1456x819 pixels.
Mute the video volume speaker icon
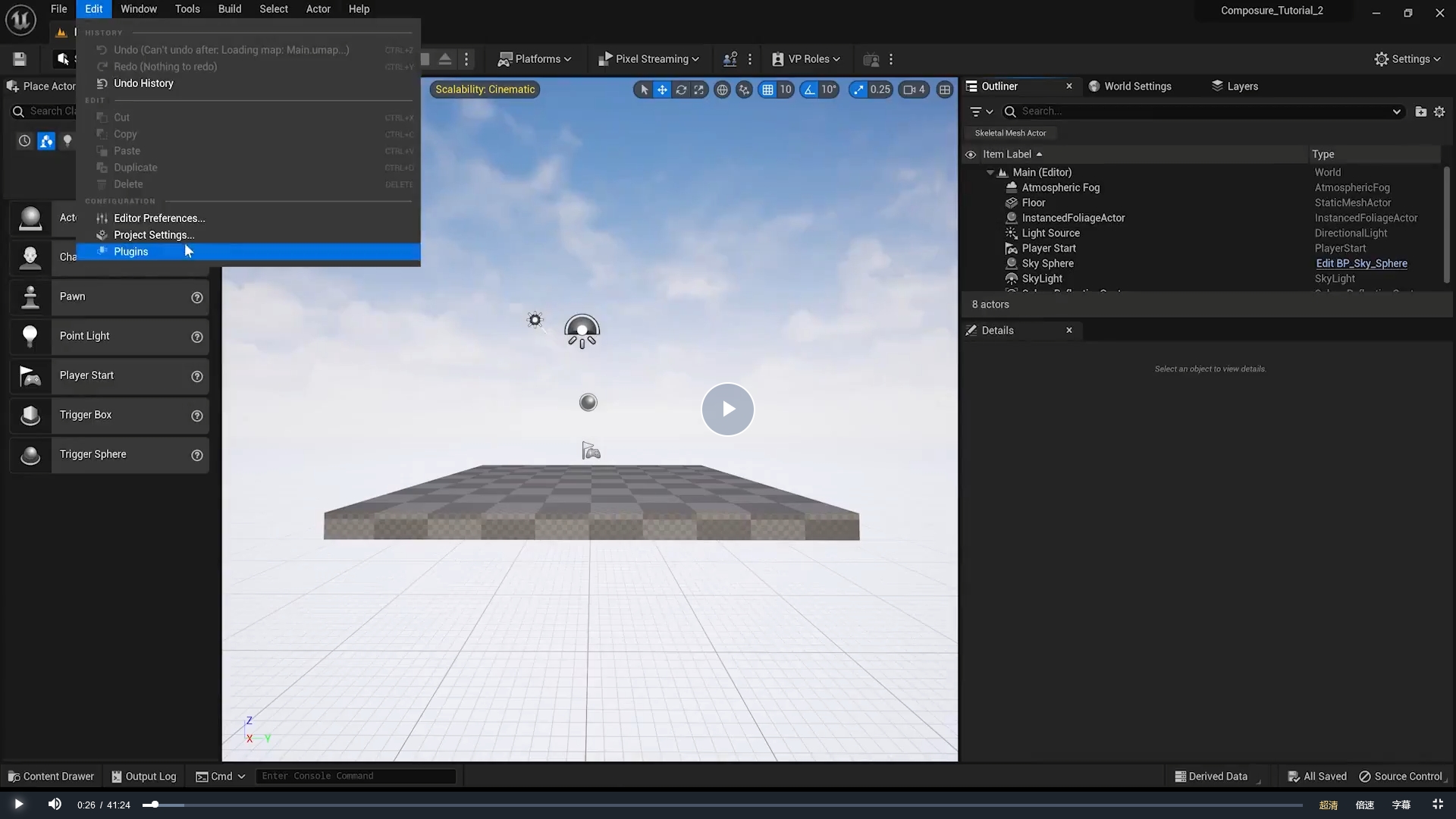pos(55,804)
